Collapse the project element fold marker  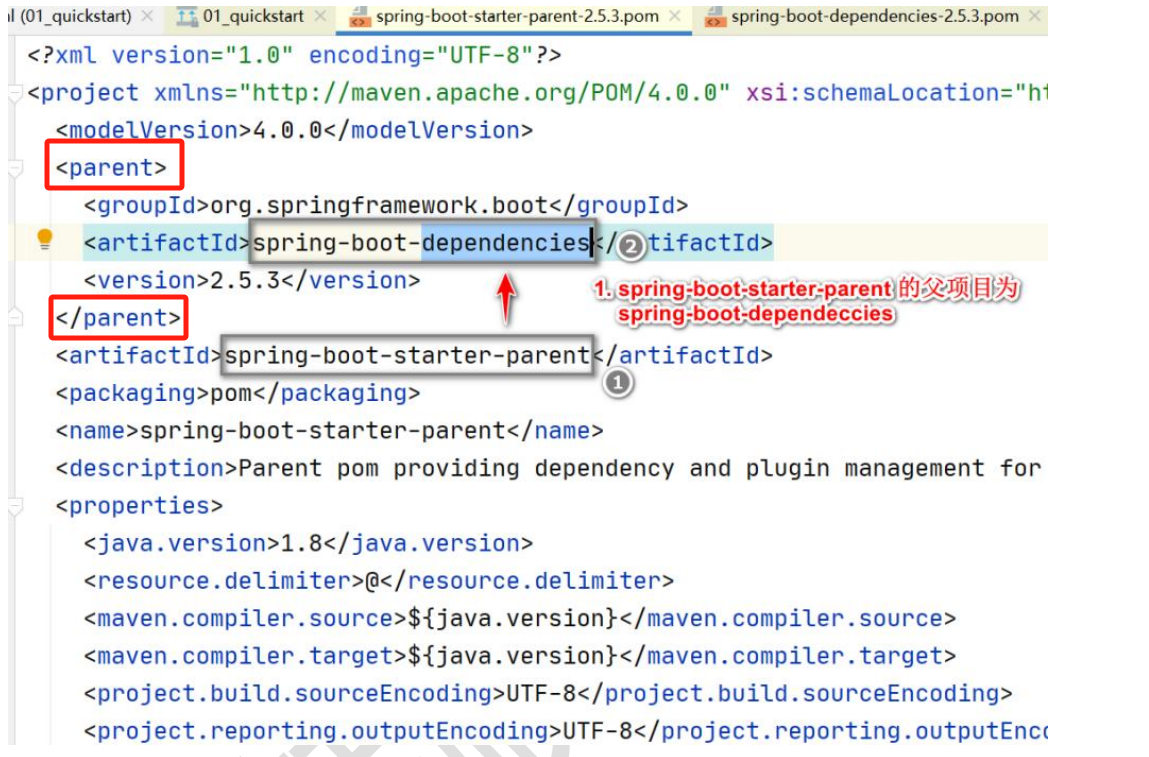[x=15, y=93]
